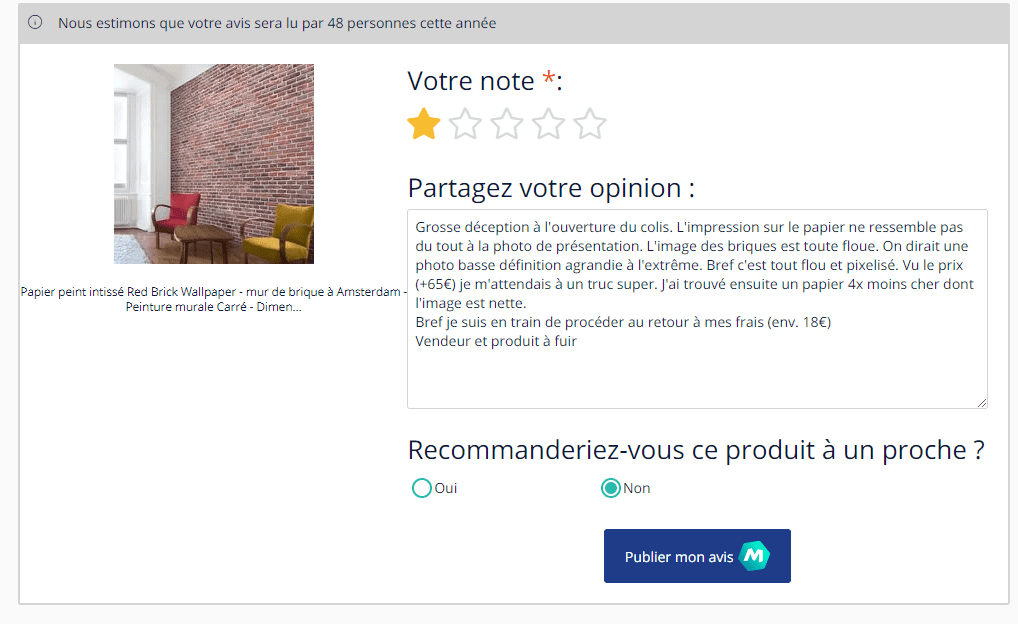Select the "Oui" recommendation option
Screen dimensions: 1018x624
pos(422,488)
